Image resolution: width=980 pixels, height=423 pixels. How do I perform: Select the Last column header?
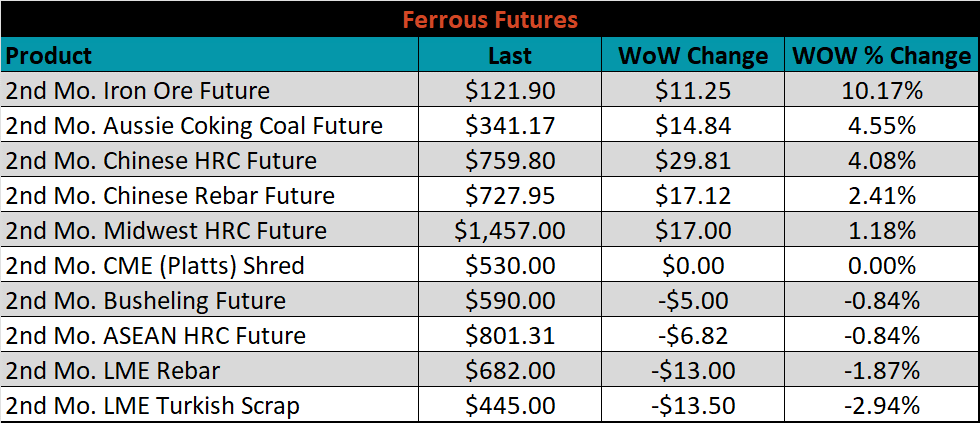(x=510, y=55)
